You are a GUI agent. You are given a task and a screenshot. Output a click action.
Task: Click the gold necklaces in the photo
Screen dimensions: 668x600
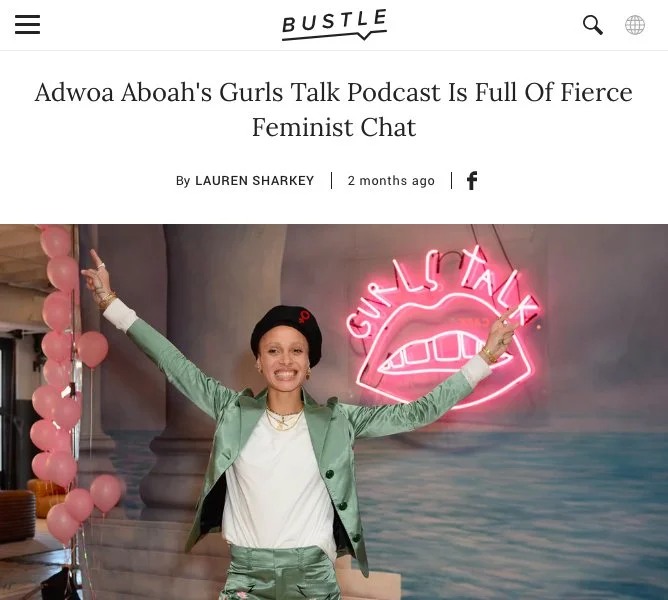tap(285, 418)
